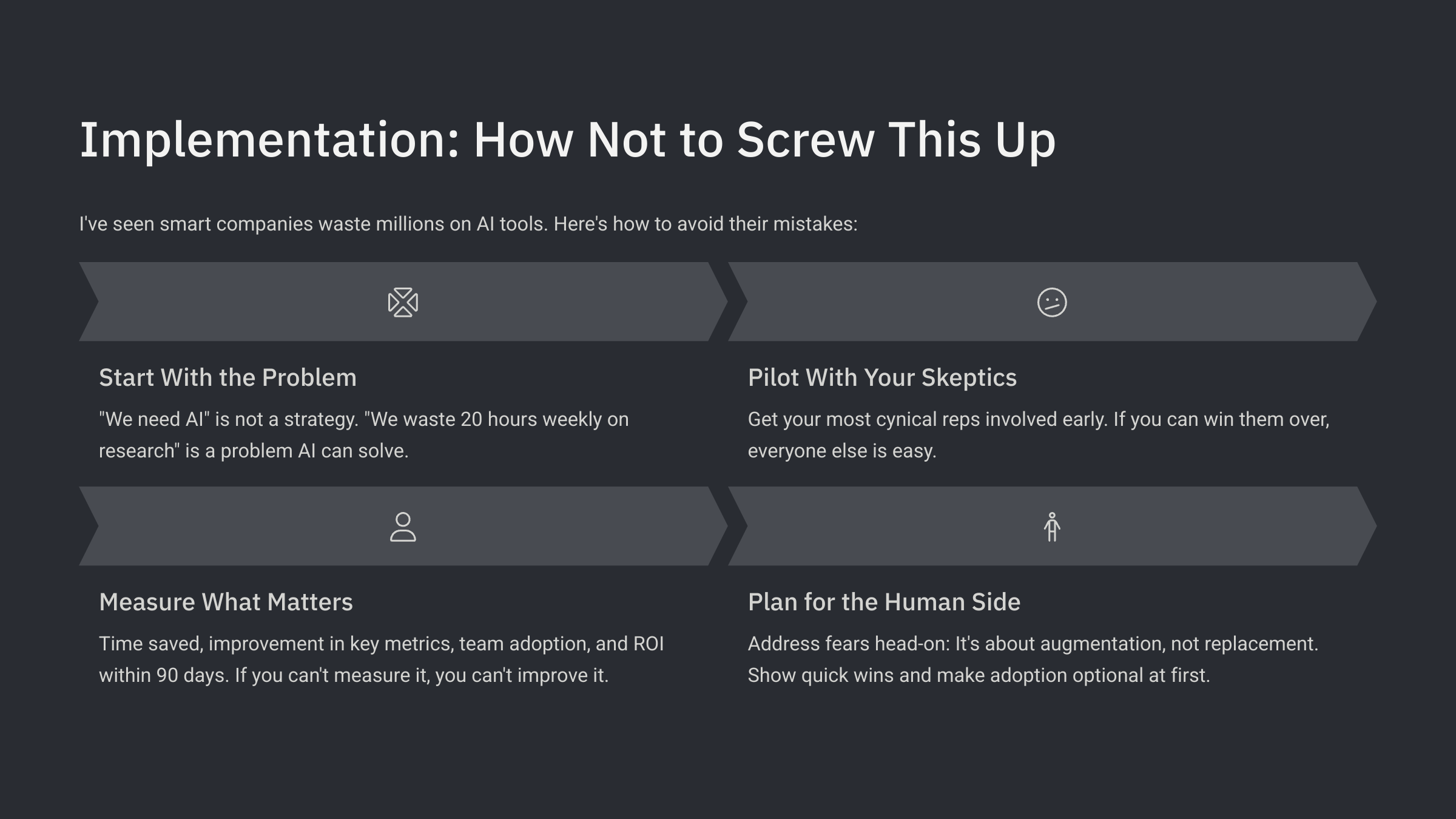Click the chevron banner above 'Plan for the Human Side'
This screenshot has height=819, width=1456.
(1052, 526)
